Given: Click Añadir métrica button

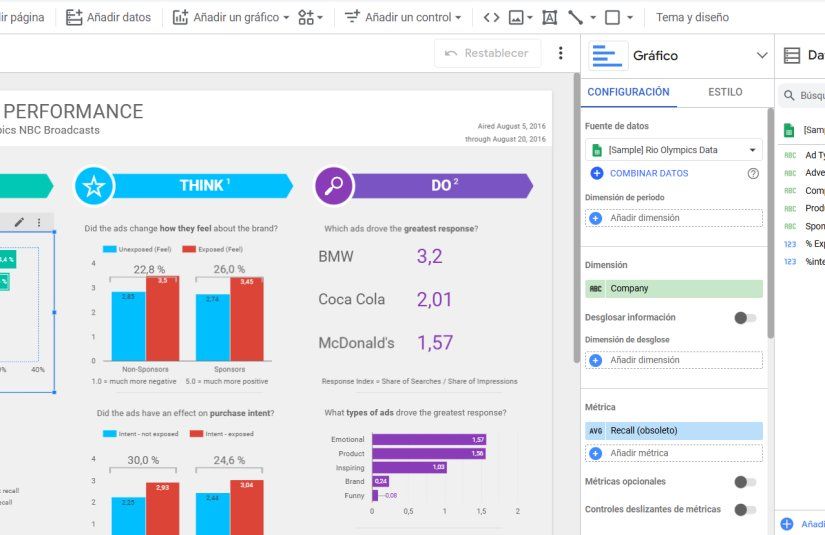Looking at the screenshot, I should 673,453.
